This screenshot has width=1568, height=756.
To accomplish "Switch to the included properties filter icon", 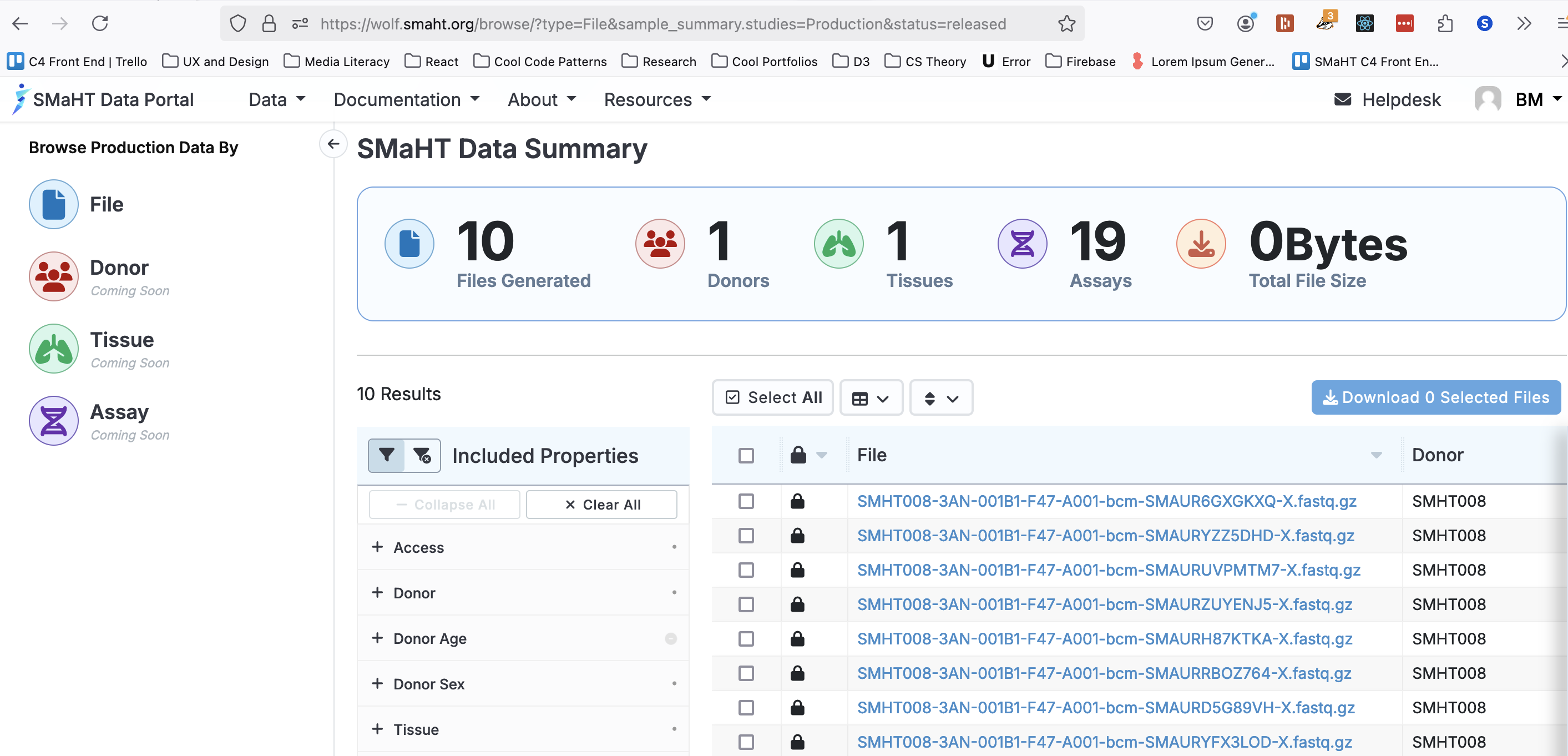I will pyautogui.click(x=387, y=455).
